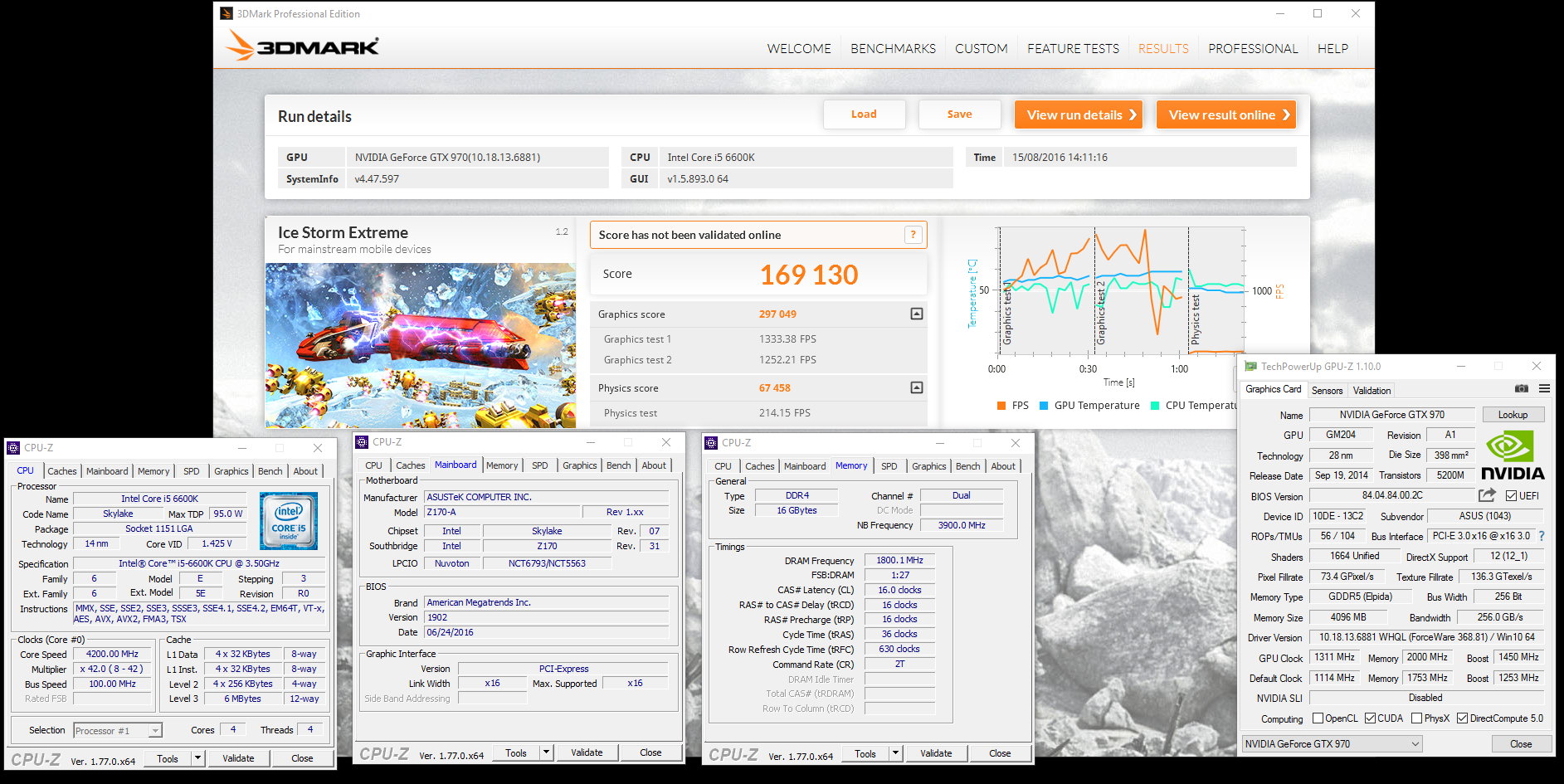Click the 3DMark title bar app icon
Image resolution: width=1564 pixels, height=784 pixels.
[227, 13]
